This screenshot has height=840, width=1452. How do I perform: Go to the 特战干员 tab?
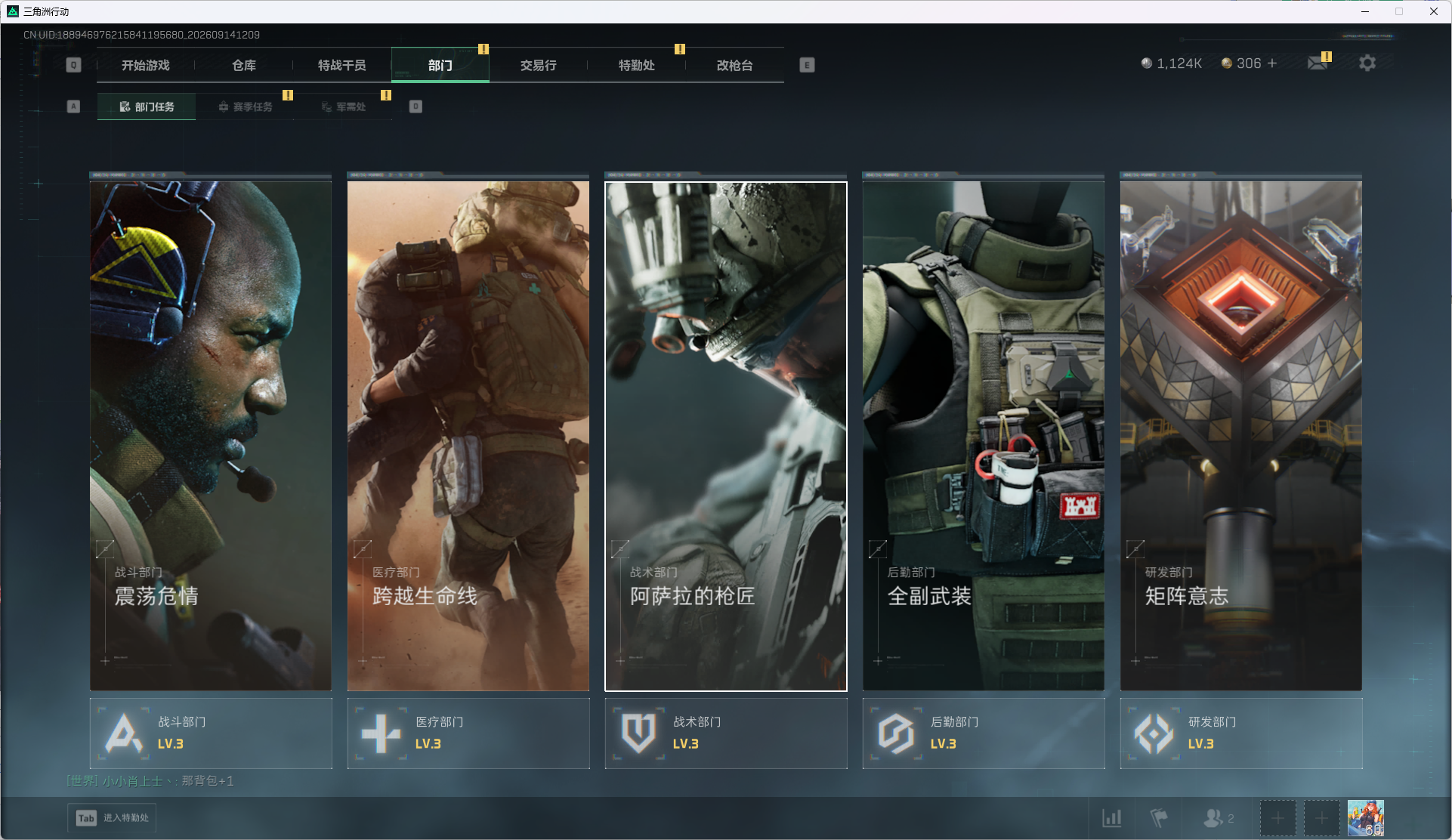342,65
